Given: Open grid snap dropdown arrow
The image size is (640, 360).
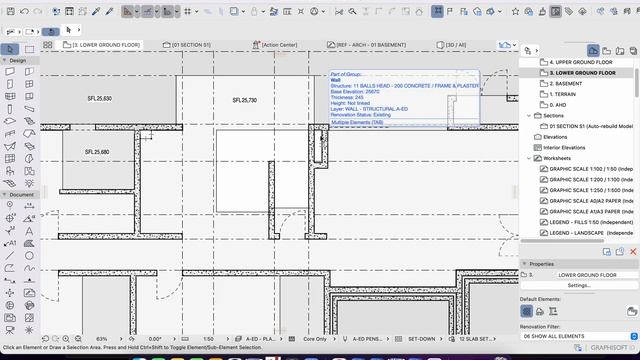Looking at the screenshot, I should [196, 11].
